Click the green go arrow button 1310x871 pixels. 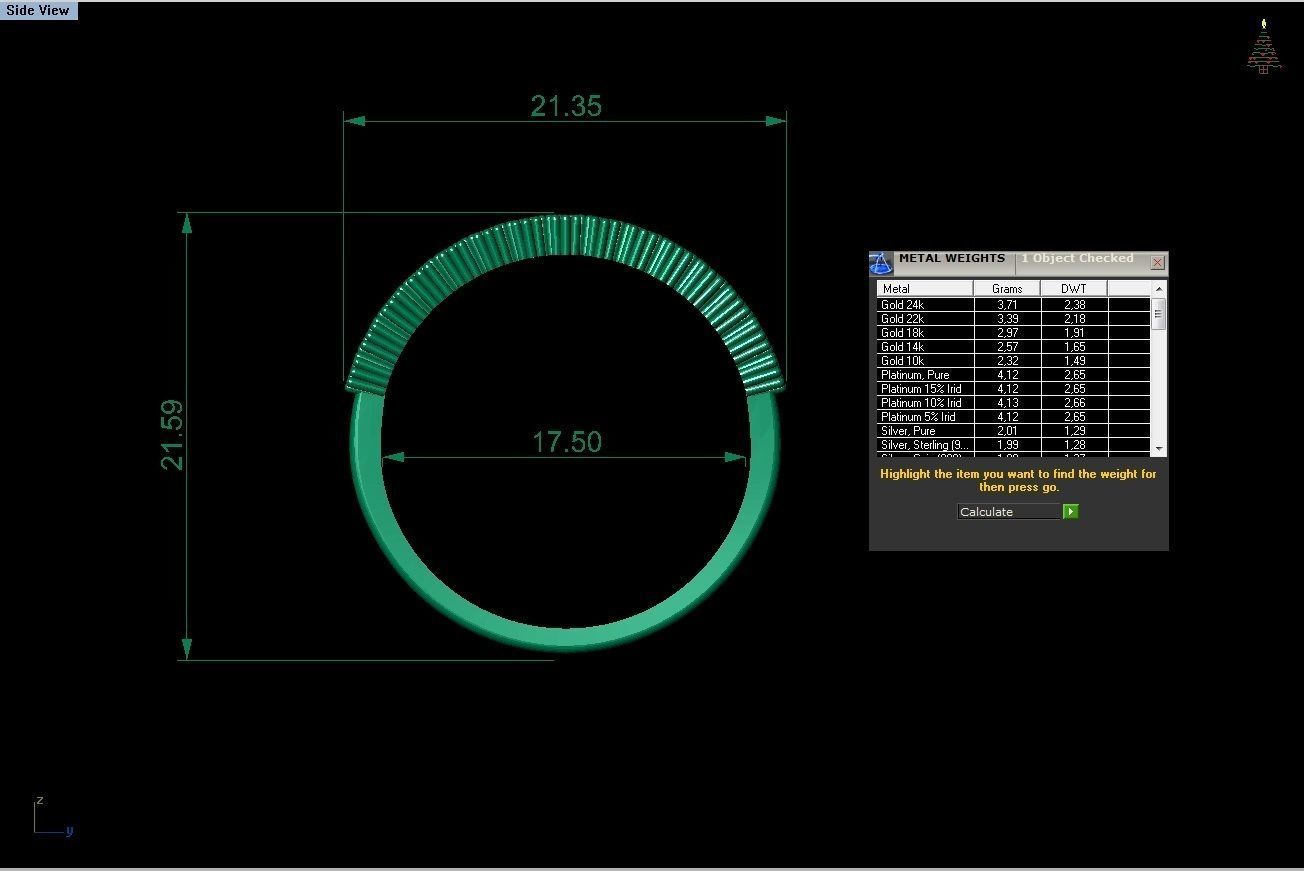(x=1070, y=512)
